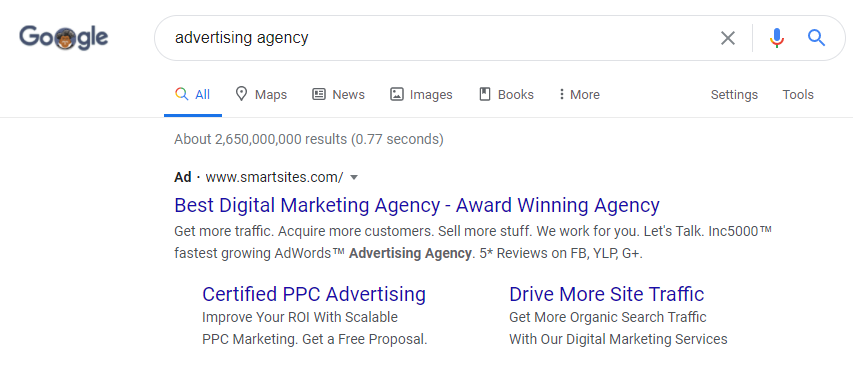Open the More search categories menu
This screenshot has width=853, height=366.
click(x=579, y=95)
